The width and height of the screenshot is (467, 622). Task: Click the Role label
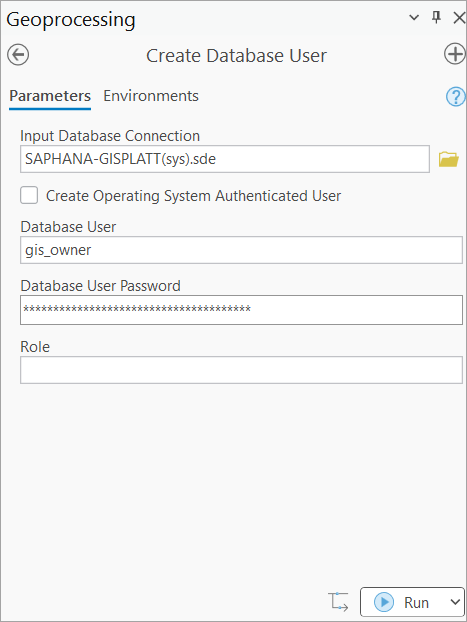pyautogui.click(x=35, y=347)
